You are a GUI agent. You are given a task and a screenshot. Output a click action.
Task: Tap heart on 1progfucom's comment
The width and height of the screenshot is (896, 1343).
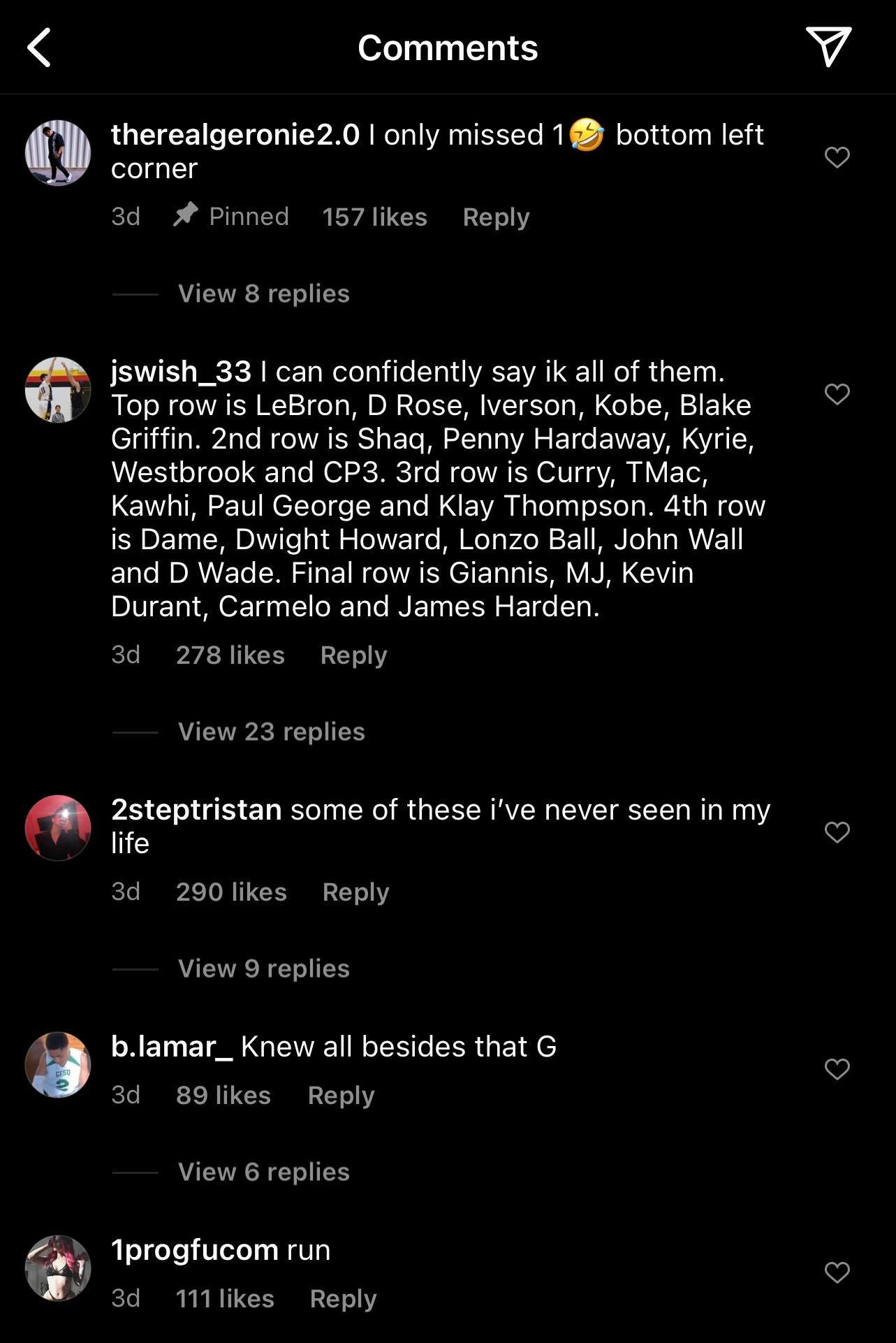click(x=837, y=1272)
